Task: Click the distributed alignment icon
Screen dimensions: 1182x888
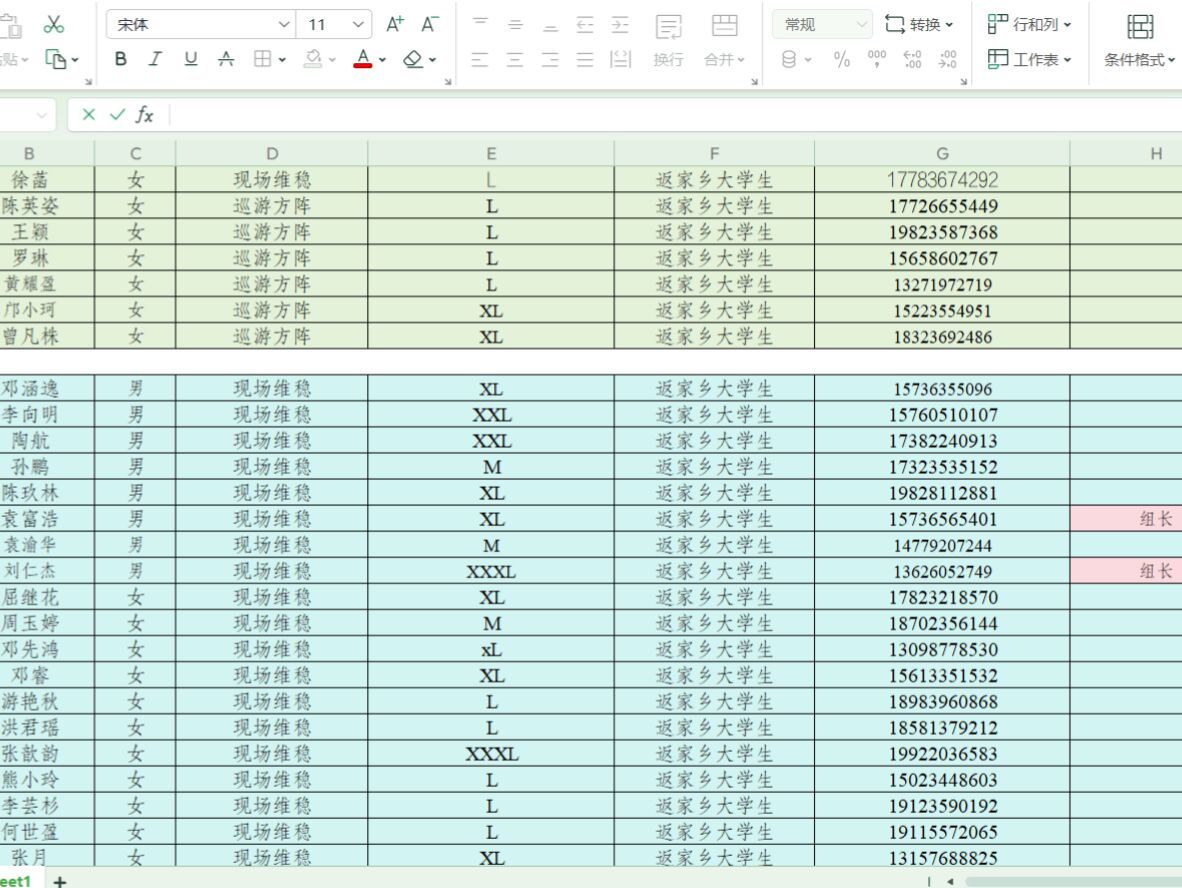Action: (620, 59)
